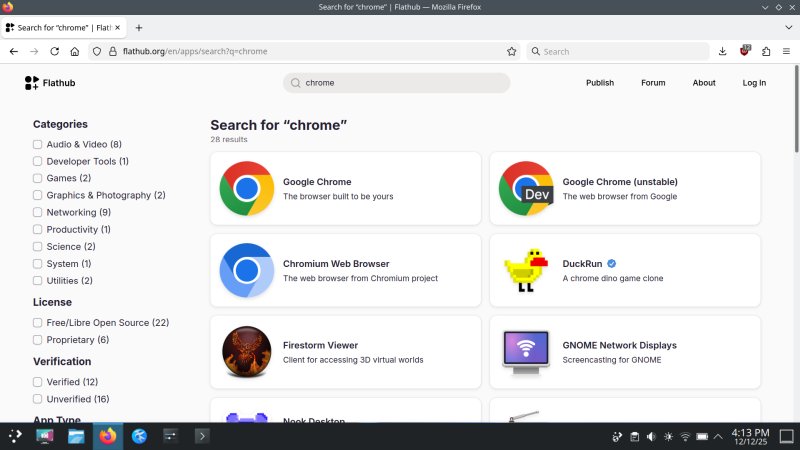The width and height of the screenshot is (800, 450).
Task: Enable the Games category filter
Action: click(x=37, y=178)
